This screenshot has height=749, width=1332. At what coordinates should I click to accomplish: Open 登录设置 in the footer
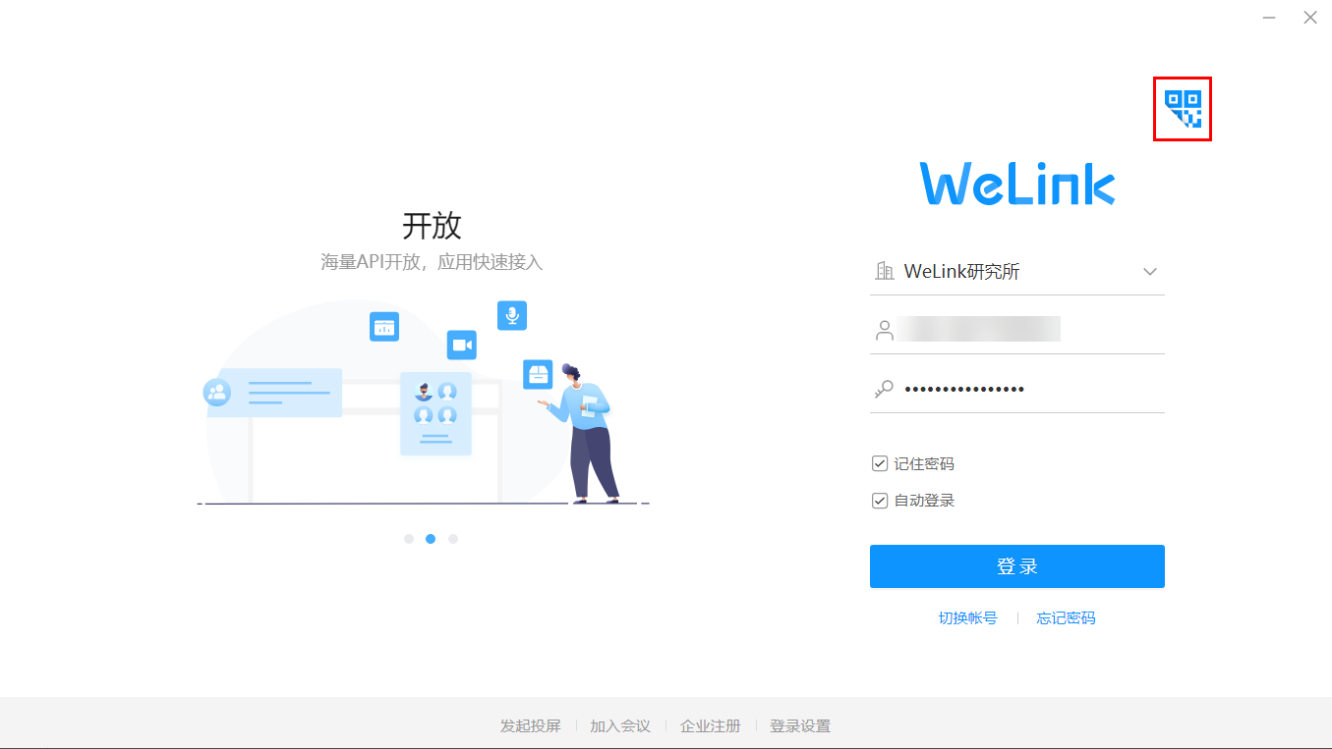click(x=800, y=726)
